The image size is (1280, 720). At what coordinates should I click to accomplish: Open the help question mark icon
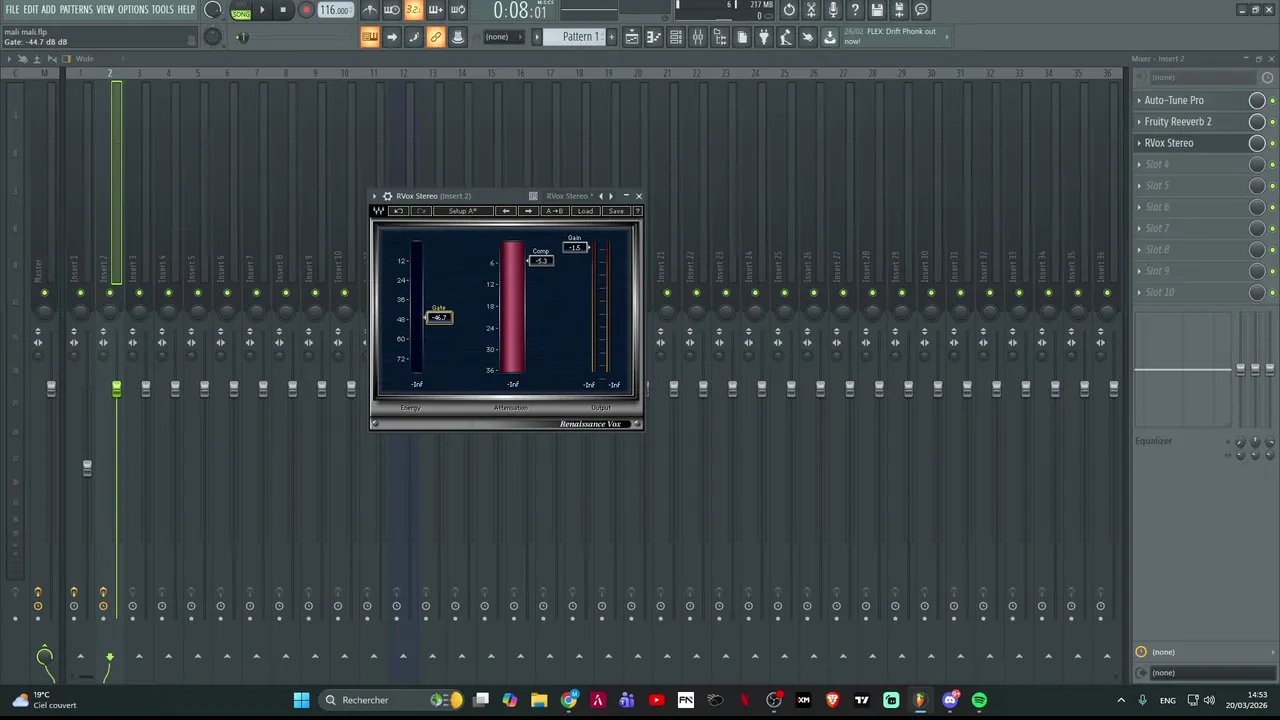tap(855, 10)
